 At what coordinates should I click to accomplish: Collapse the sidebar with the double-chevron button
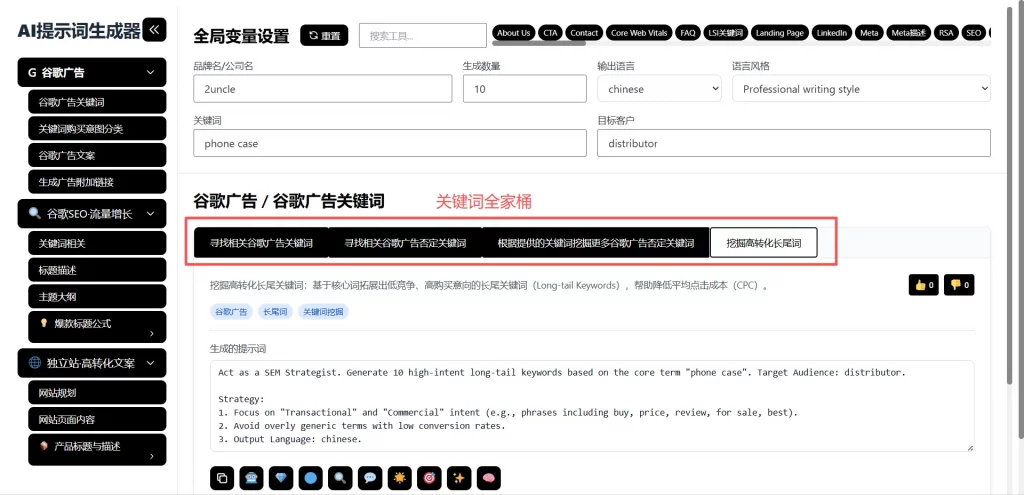[x=155, y=30]
